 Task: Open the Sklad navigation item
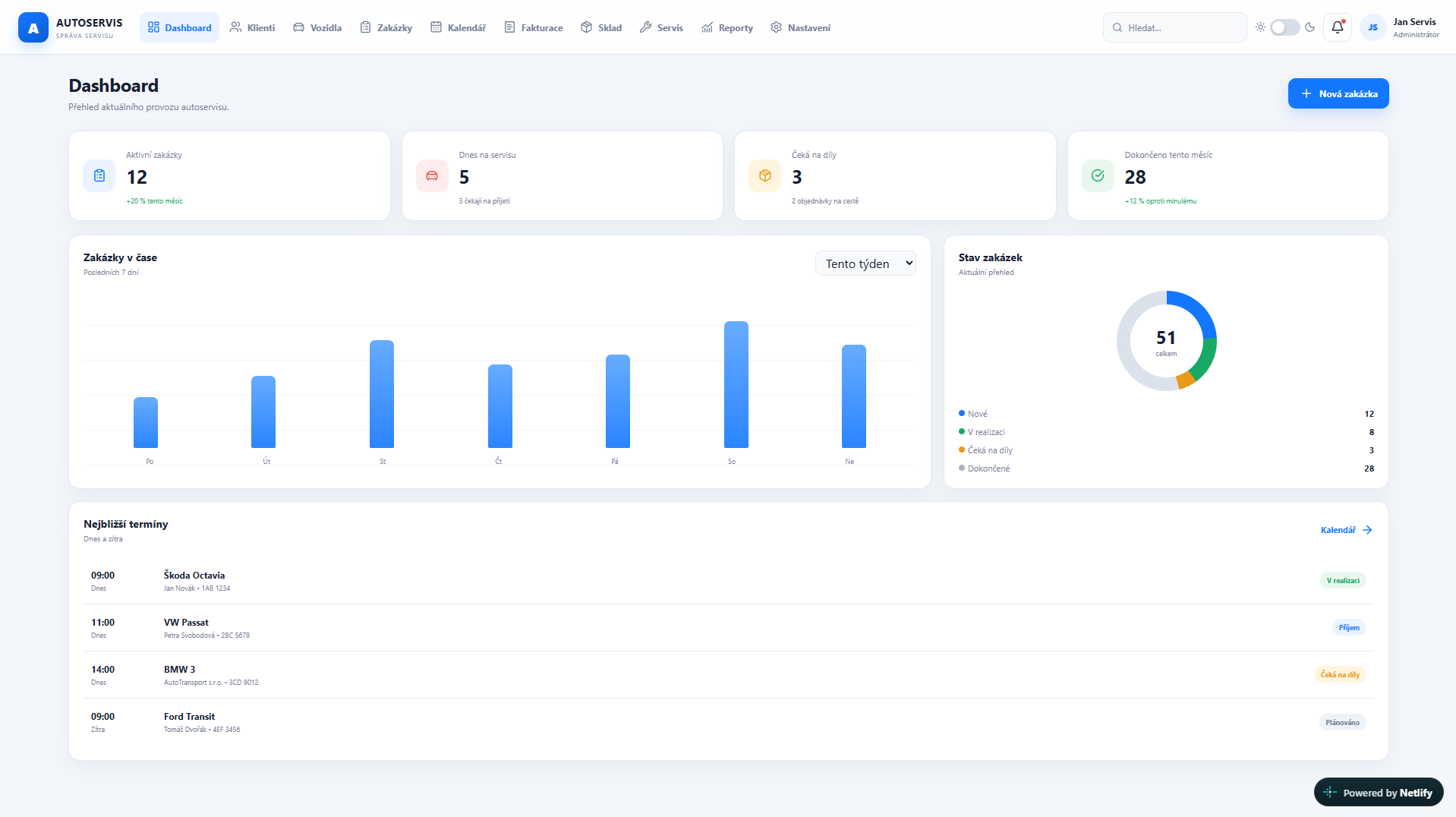tap(601, 27)
